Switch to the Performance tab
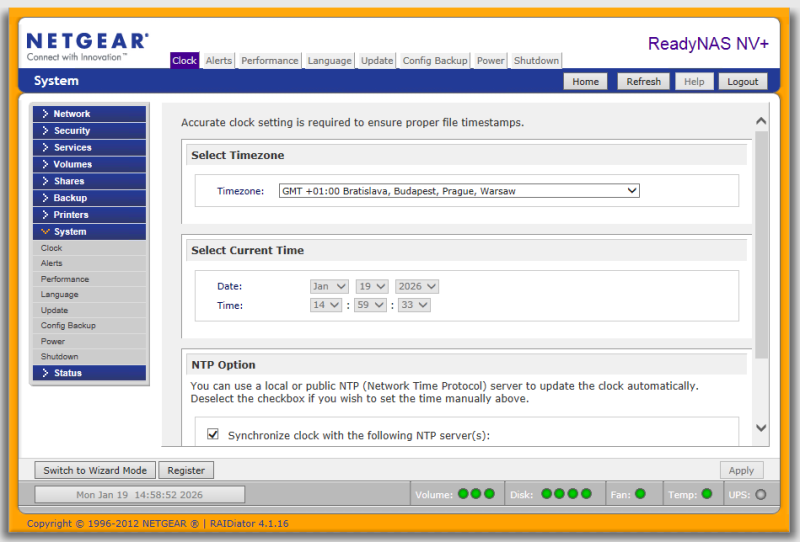Screen dimensions: 800x542 (269, 60)
